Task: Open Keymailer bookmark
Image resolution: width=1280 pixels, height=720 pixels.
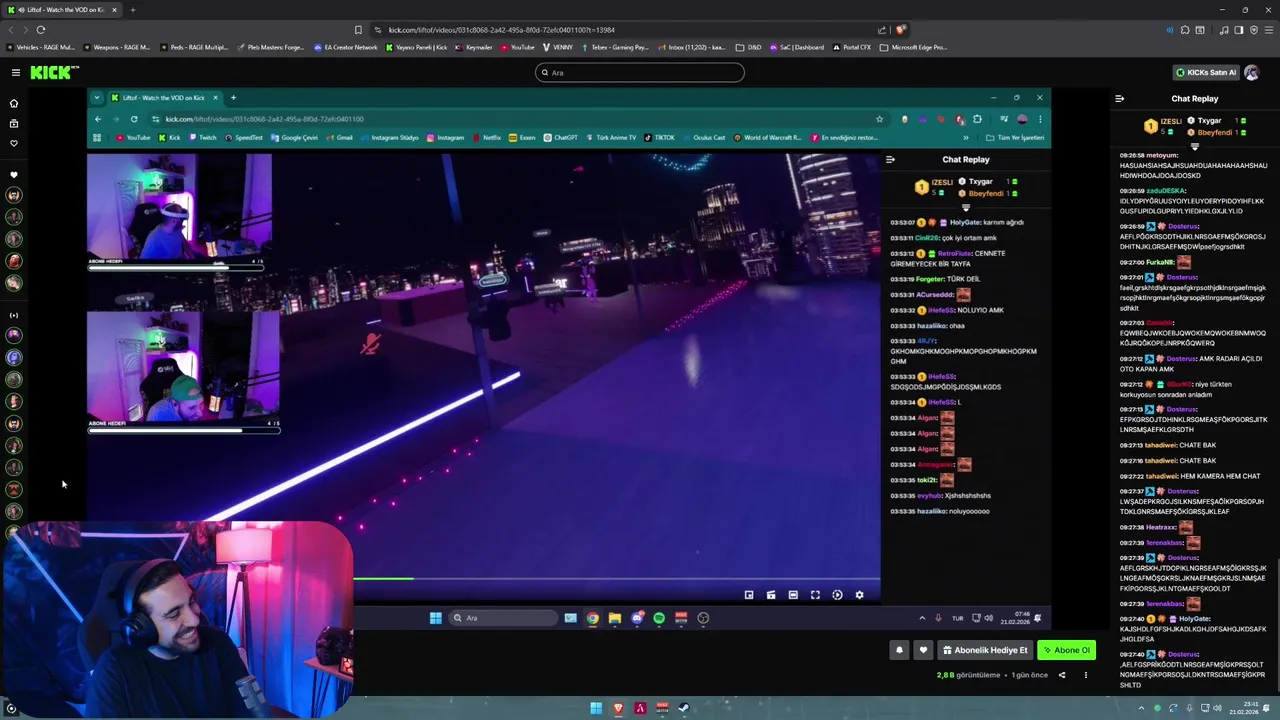Action: click(475, 47)
